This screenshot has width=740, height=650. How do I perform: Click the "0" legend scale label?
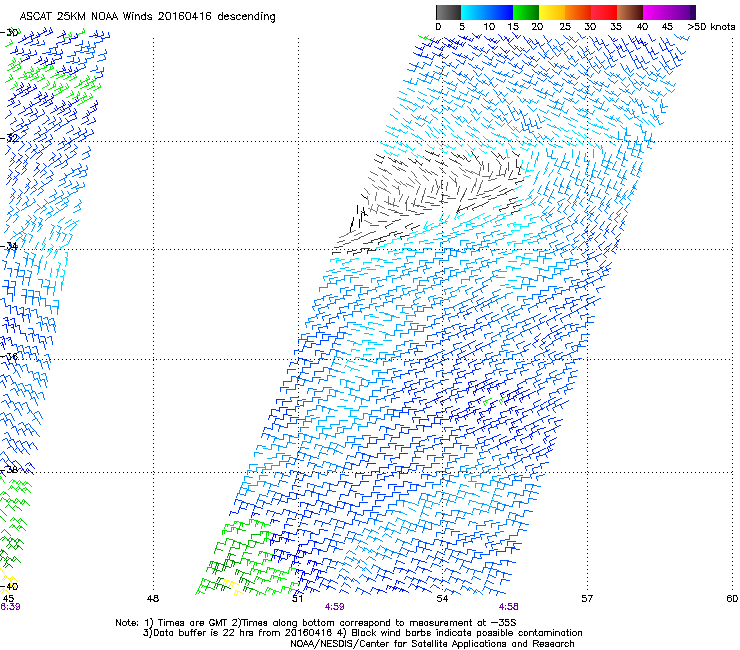[x=438, y=27]
